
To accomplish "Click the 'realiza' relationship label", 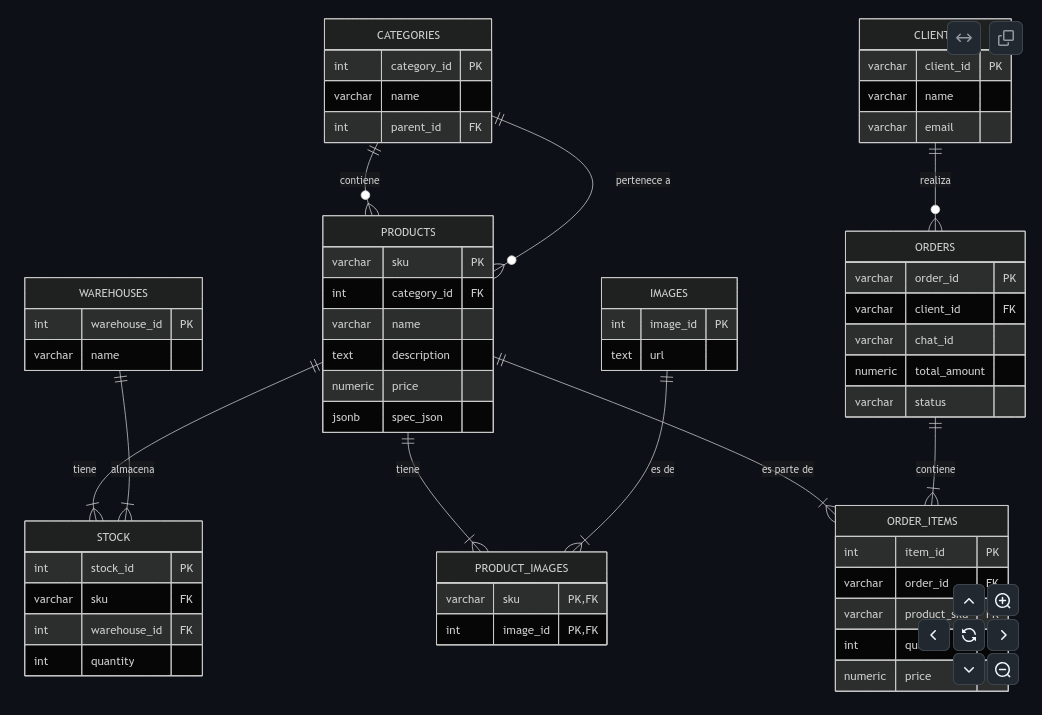I will 935,180.
